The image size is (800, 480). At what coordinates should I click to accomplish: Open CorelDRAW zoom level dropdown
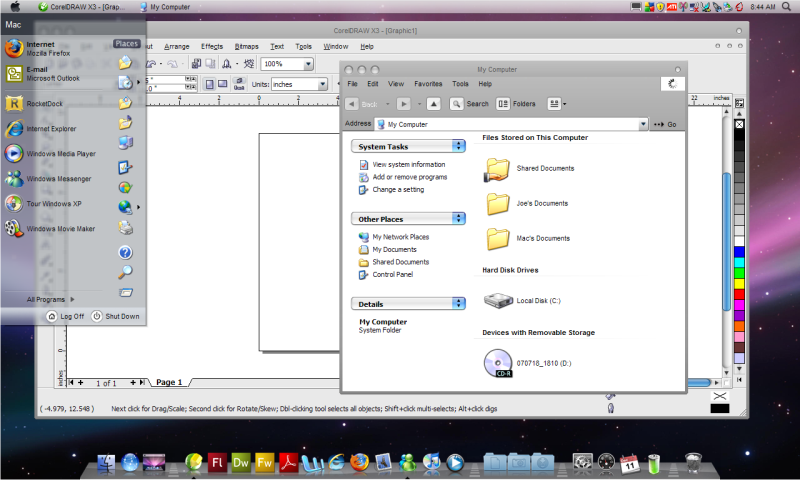click(x=308, y=64)
